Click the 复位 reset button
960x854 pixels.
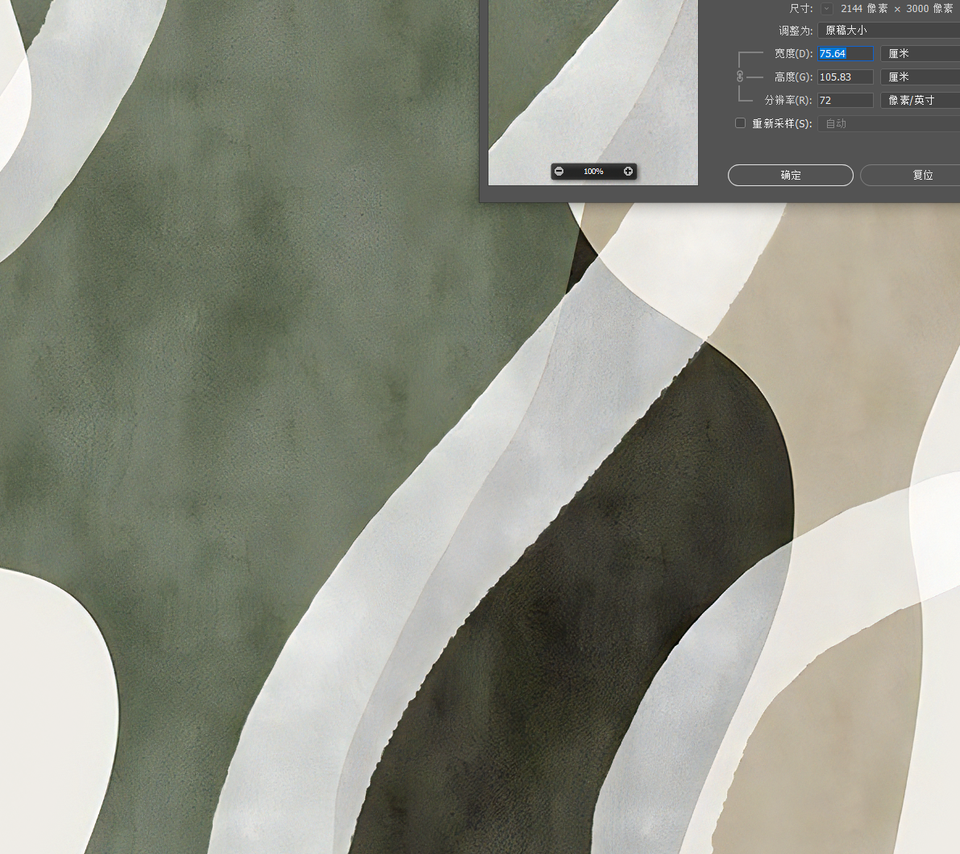click(910, 175)
